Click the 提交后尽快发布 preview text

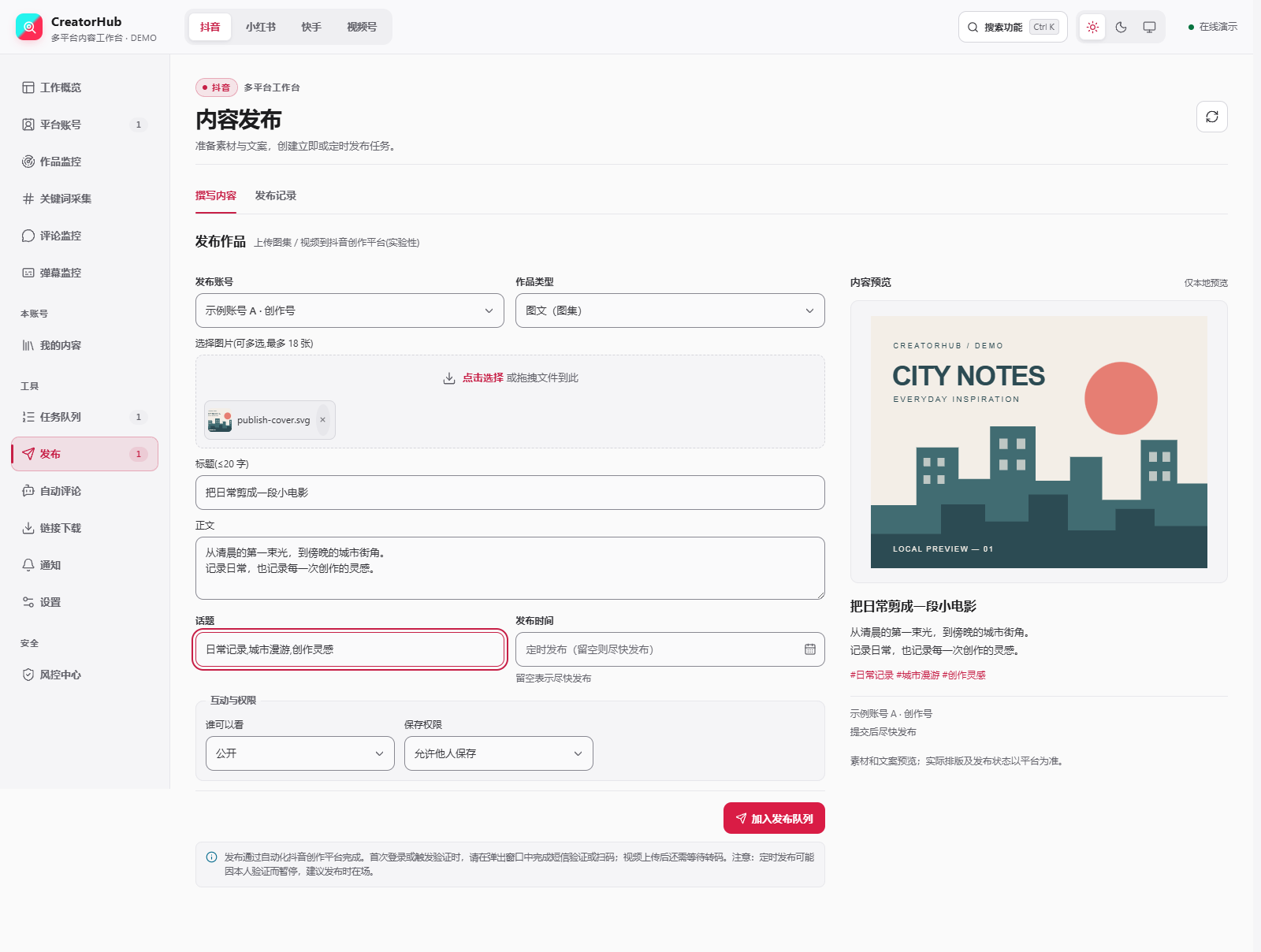click(883, 732)
